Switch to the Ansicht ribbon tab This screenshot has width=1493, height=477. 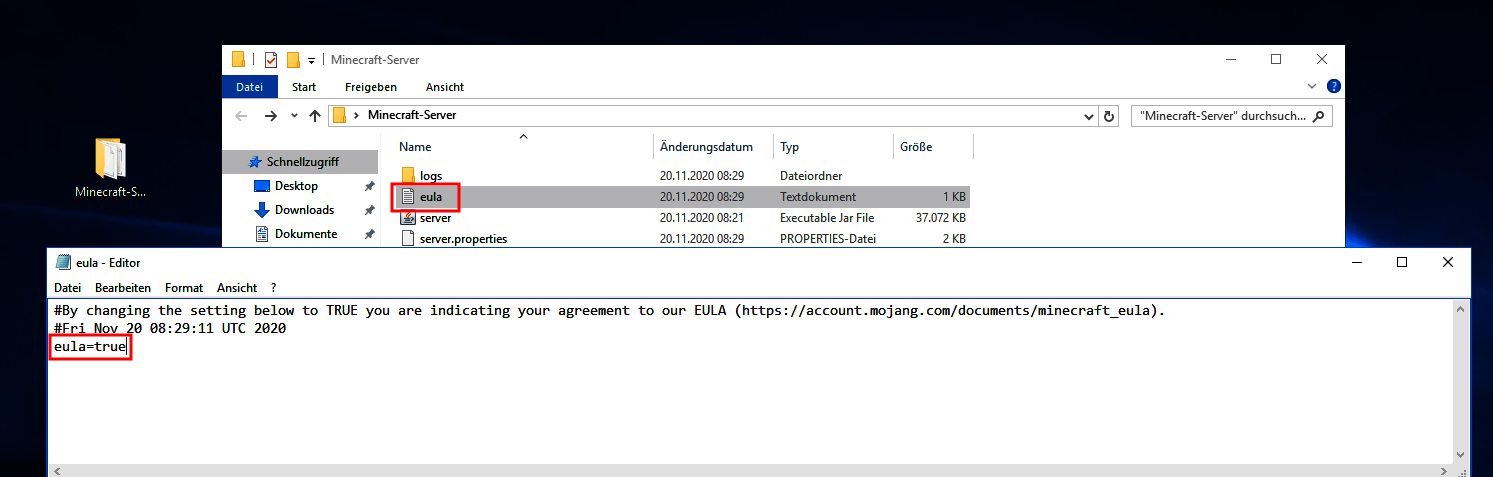coord(444,87)
